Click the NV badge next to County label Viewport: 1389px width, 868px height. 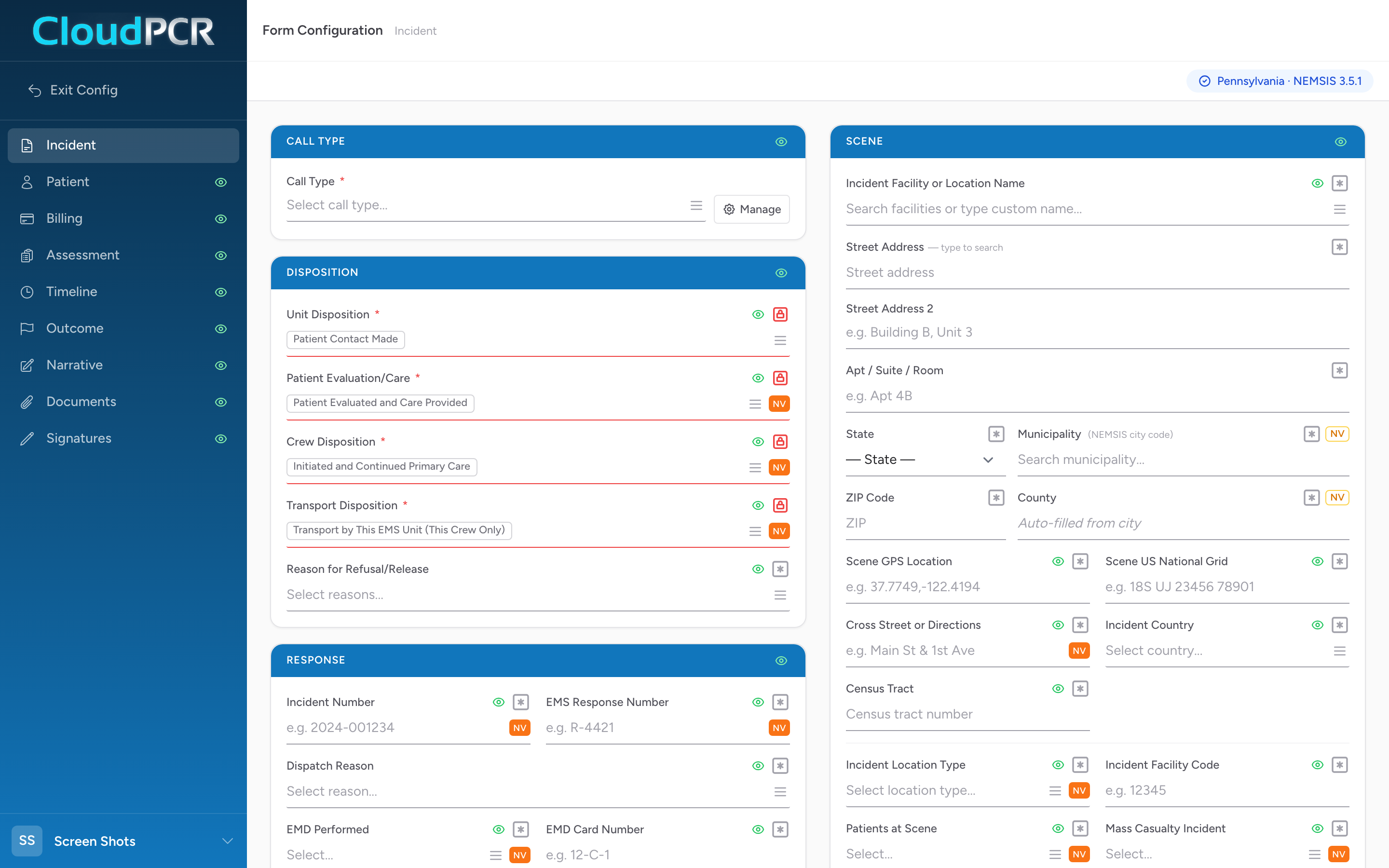click(1337, 498)
